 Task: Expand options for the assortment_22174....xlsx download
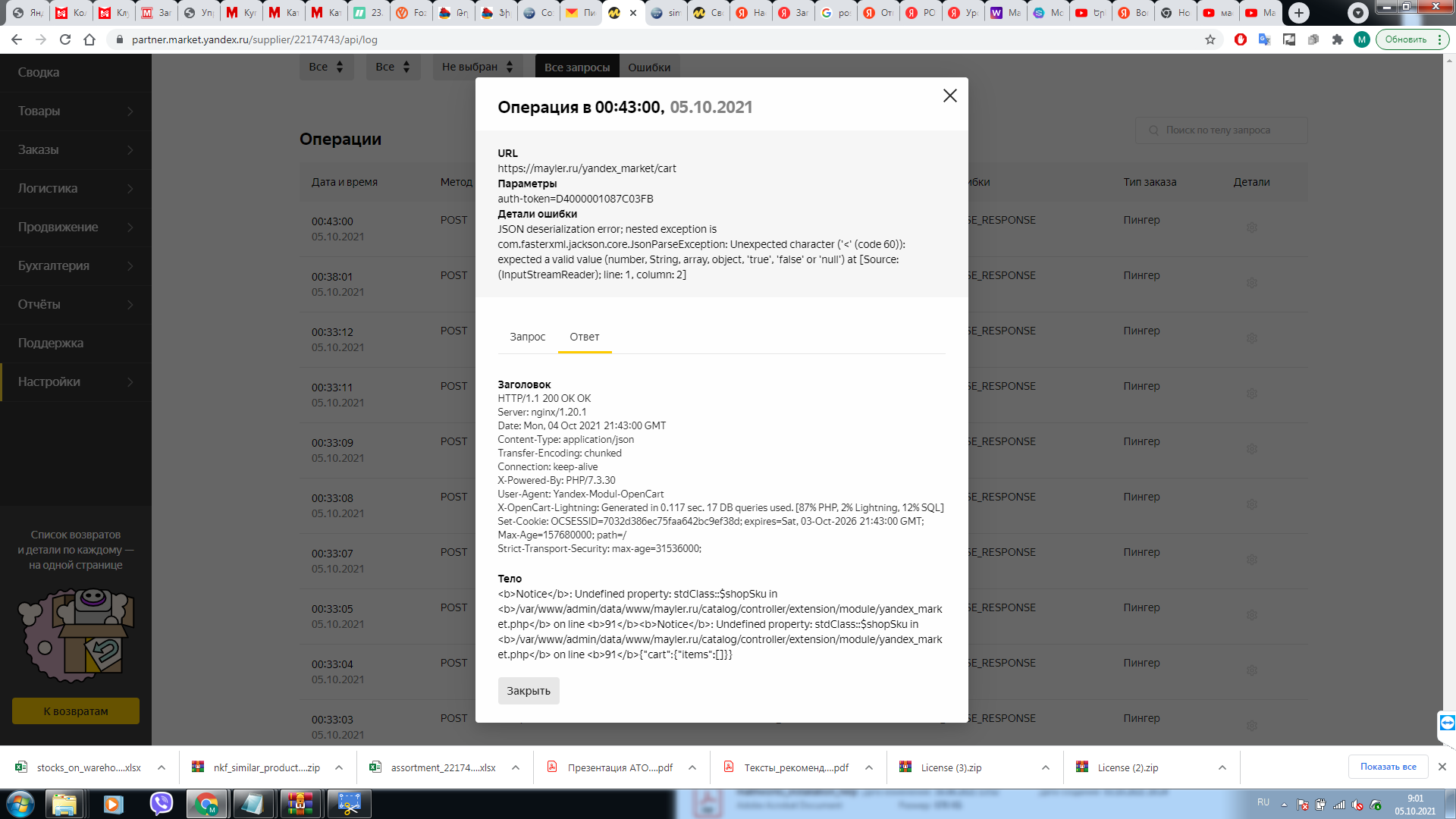(516, 767)
